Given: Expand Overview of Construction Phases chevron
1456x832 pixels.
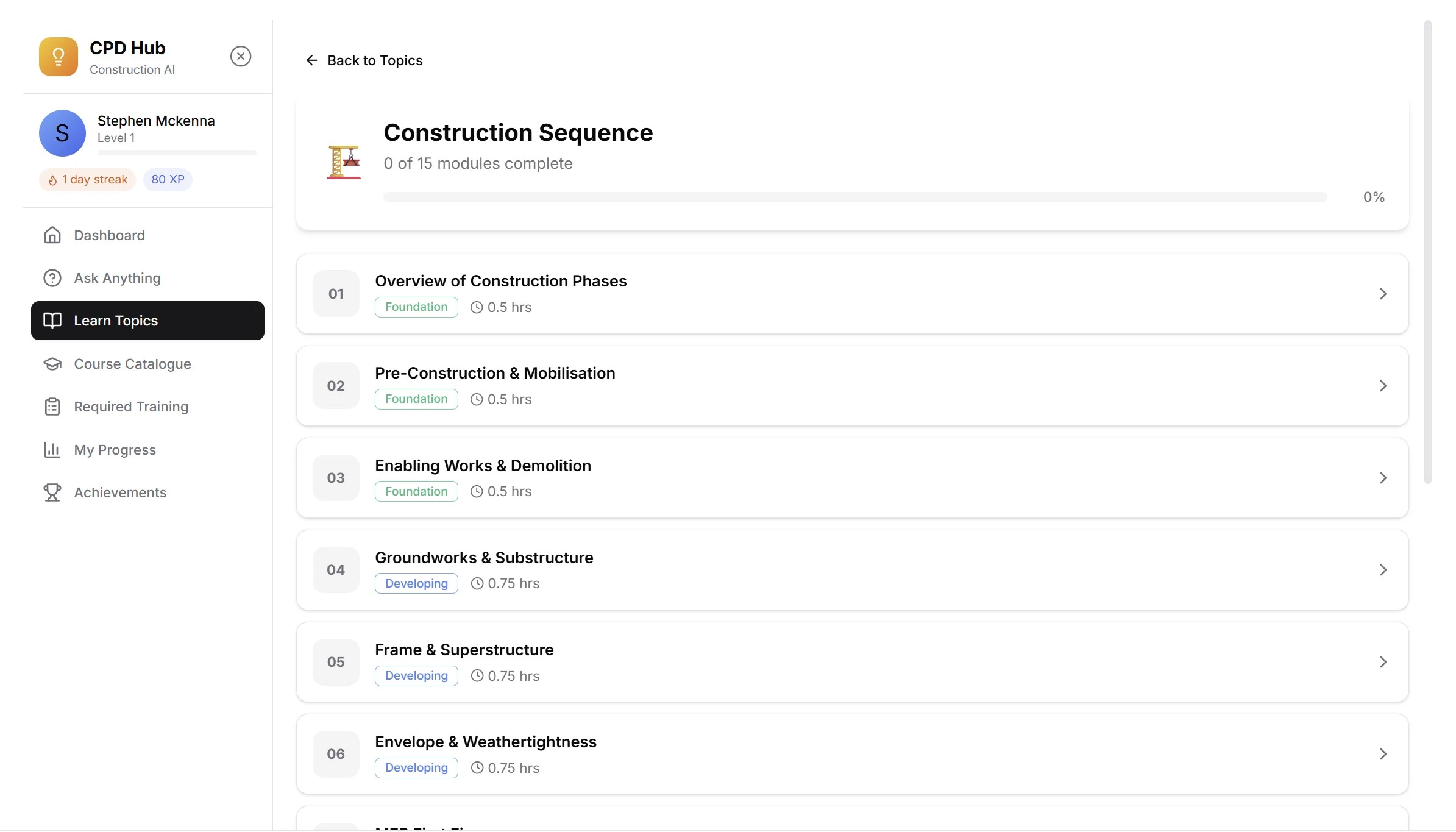Looking at the screenshot, I should coord(1383,294).
